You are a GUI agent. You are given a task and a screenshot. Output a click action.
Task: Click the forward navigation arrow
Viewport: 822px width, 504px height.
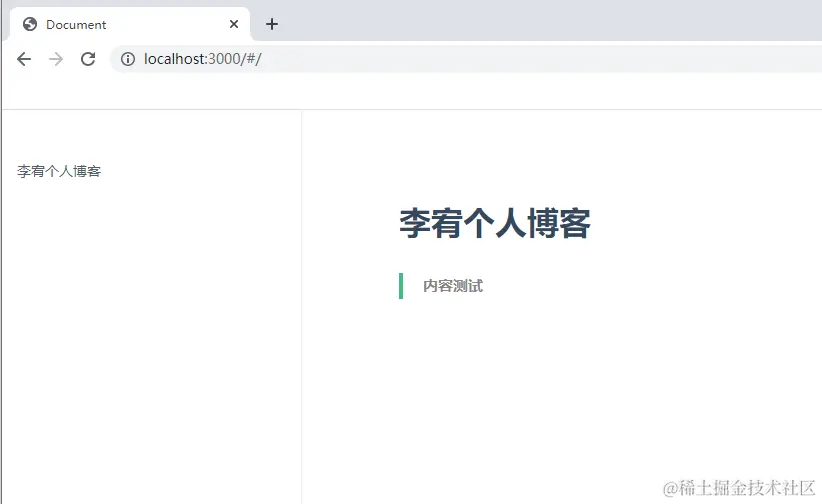pos(56,59)
